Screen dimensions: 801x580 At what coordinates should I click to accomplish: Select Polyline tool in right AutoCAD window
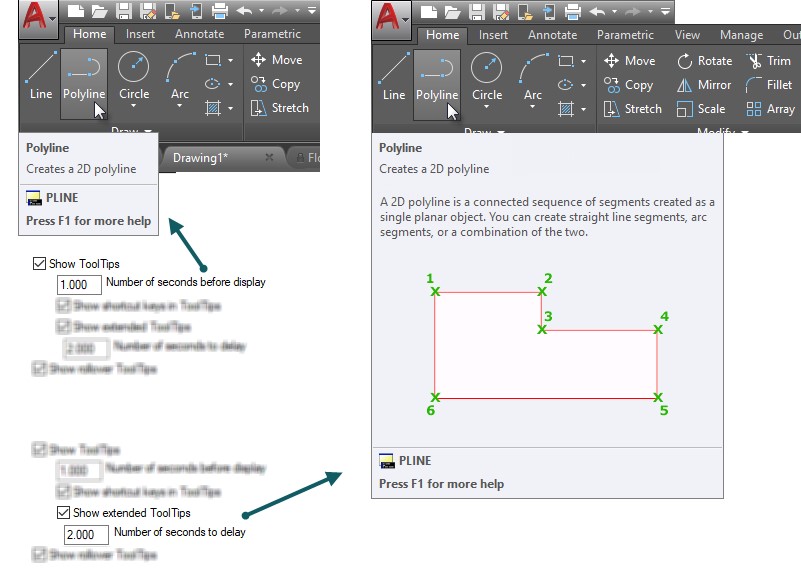click(437, 84)
